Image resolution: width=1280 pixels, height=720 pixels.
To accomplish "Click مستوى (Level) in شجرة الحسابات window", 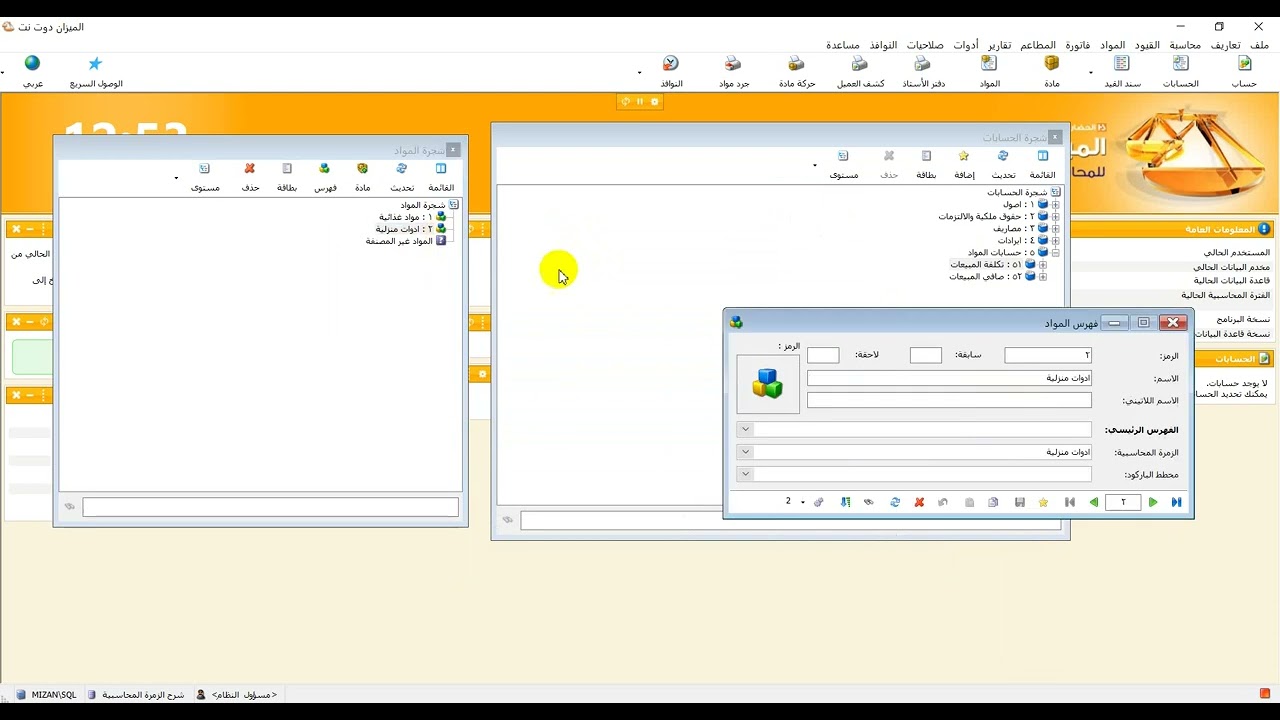I will point(843,166).
